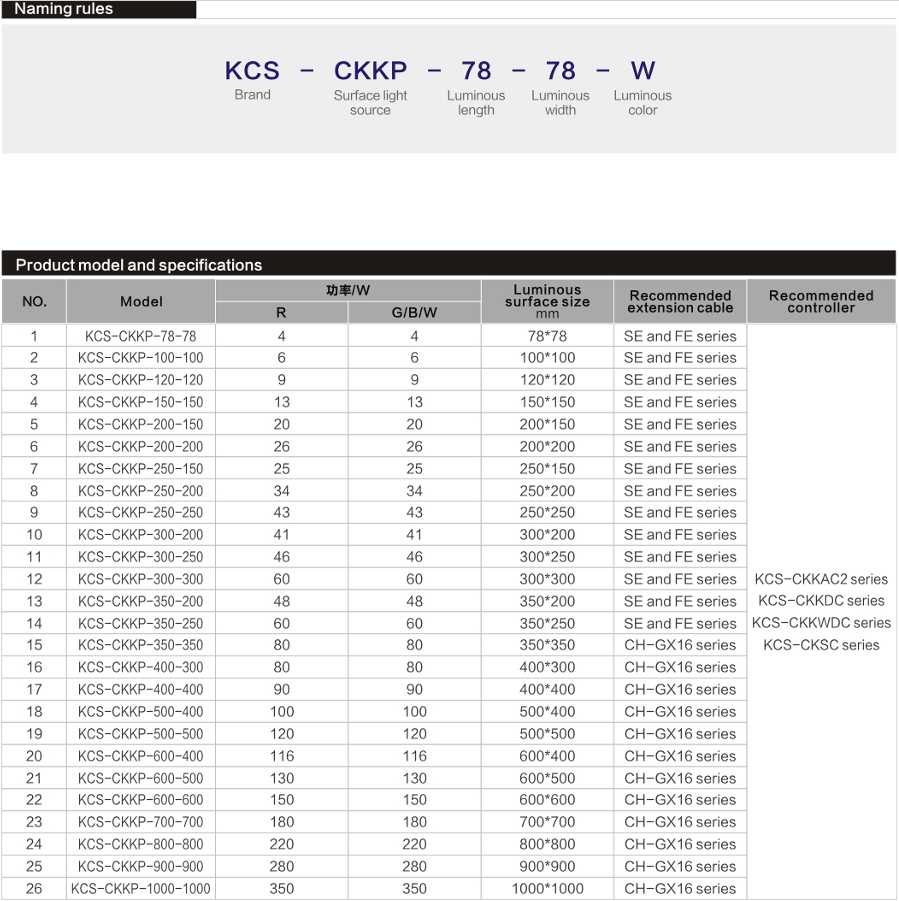Click the size cell '400*300'
This screenshot has width=899, height=901.
(x=547, y=667)
